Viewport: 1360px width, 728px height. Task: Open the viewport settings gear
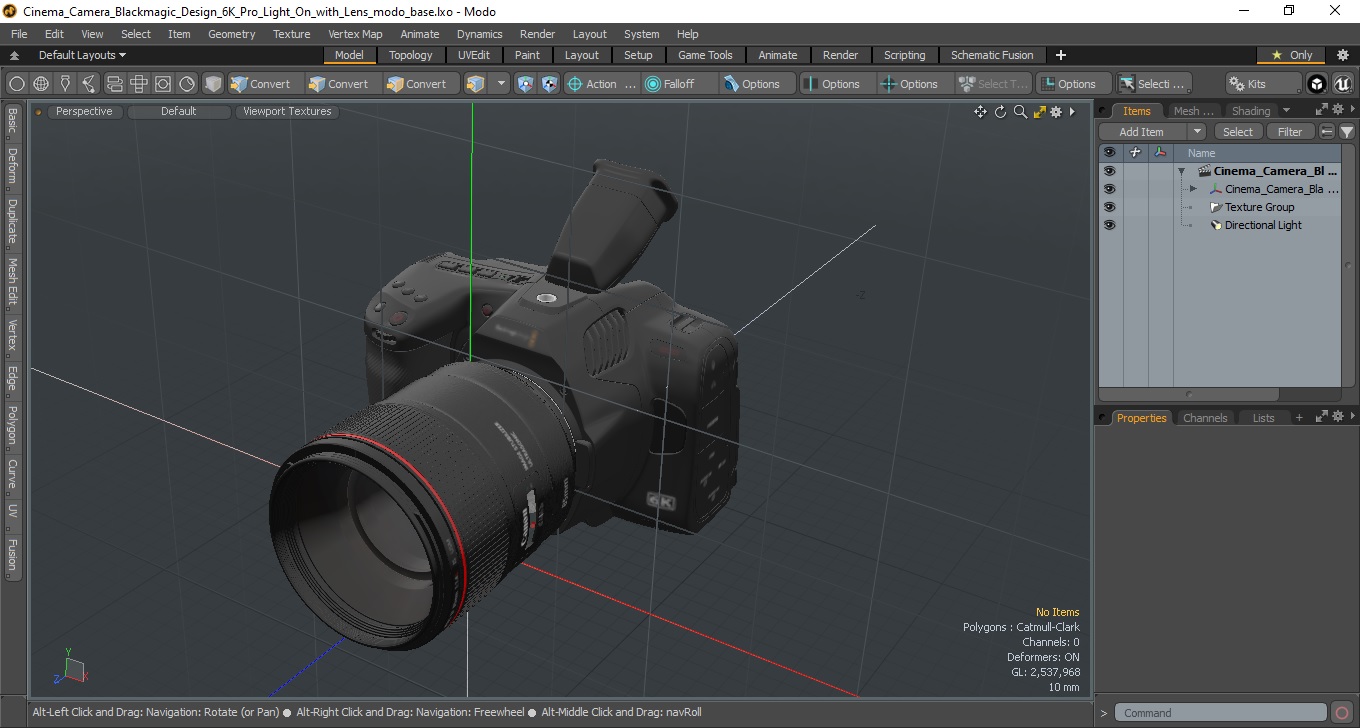pyautogui.click(x=1056, y=112)
